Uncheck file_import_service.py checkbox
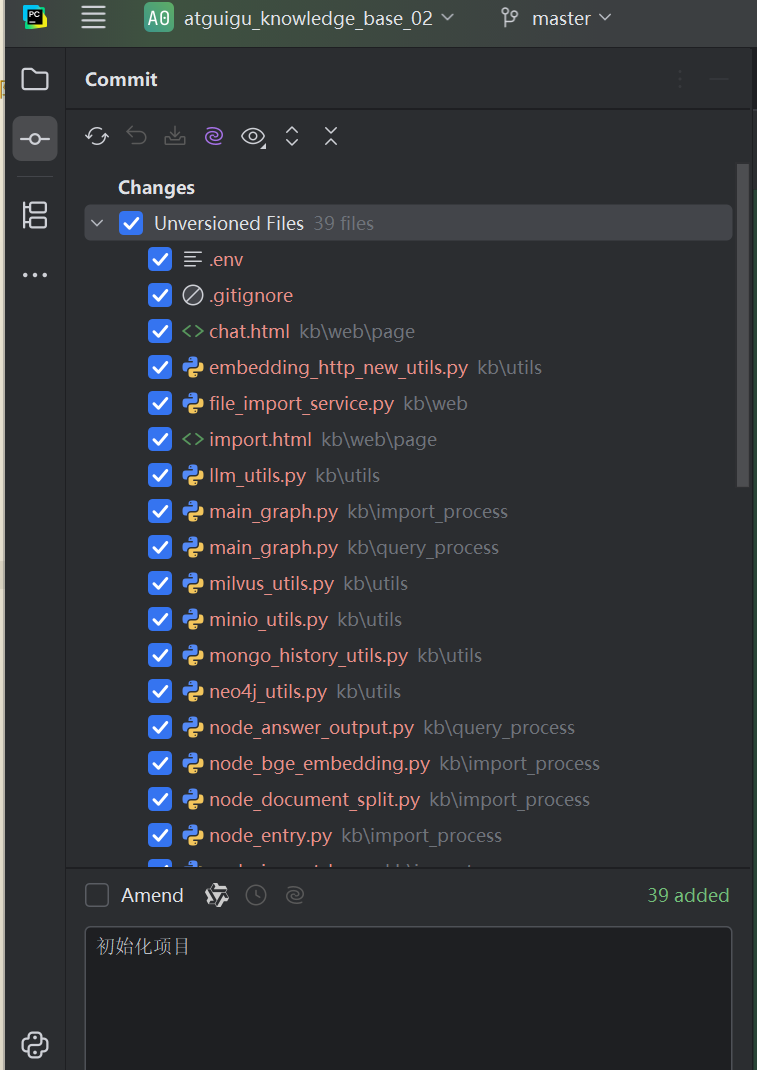The height and width of the screenshot is (1070, 757). (160, 403)
